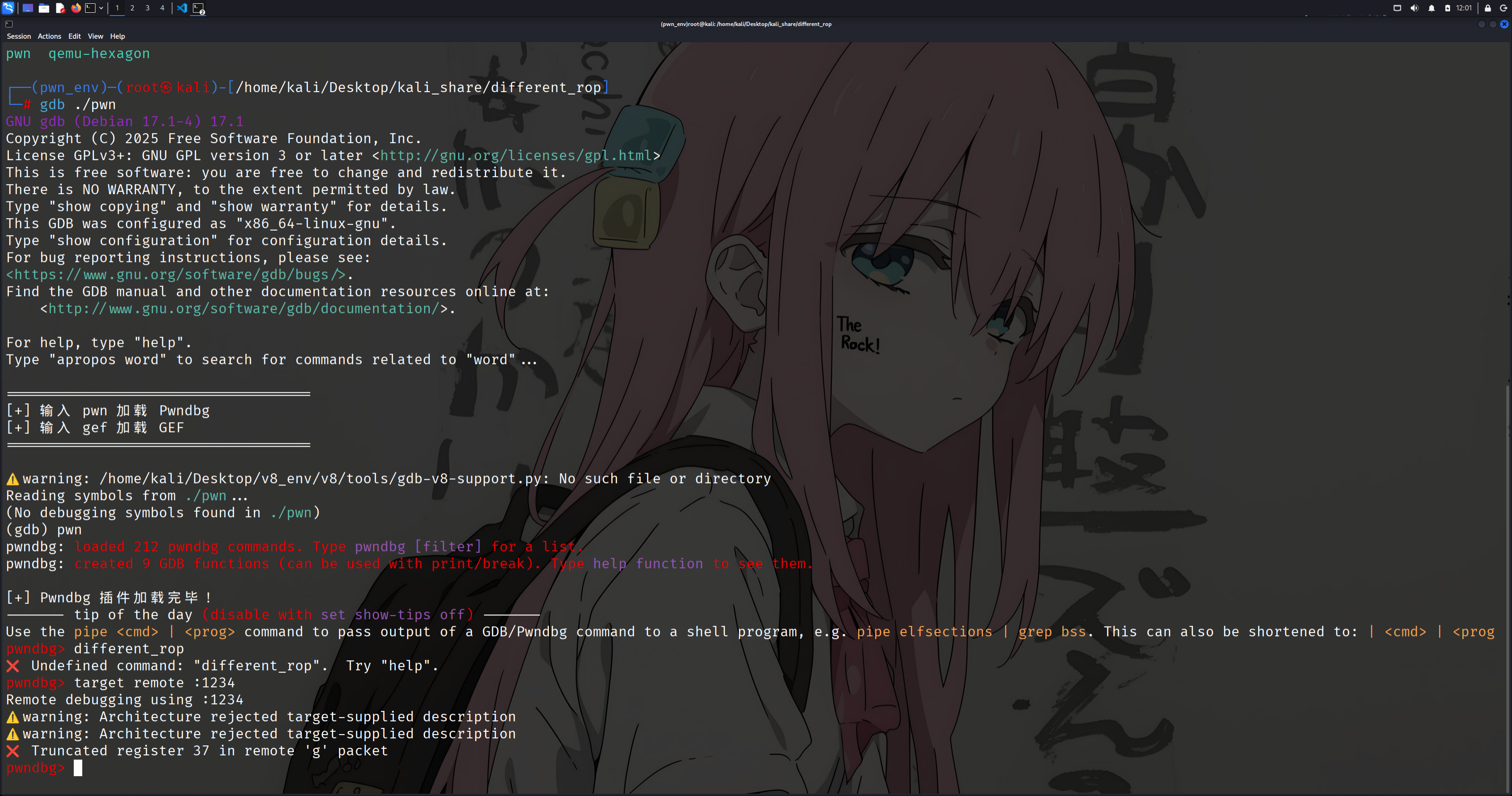Screen dimensions: 1512x796
Task: Check the battery power icon
Action: click(1447, 8)
